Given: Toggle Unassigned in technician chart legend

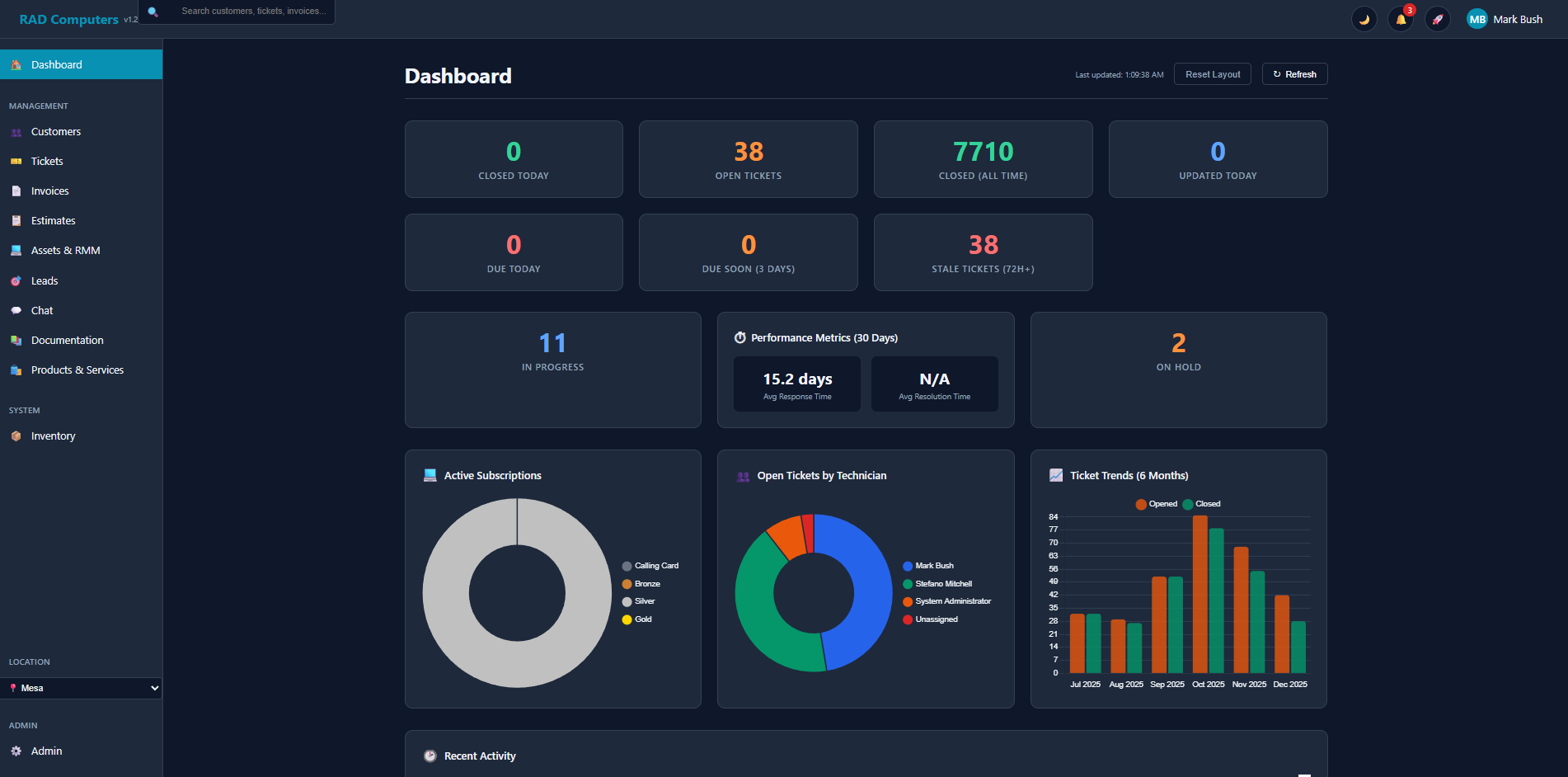Looking at the screenshot, I should tap(930, 619).
